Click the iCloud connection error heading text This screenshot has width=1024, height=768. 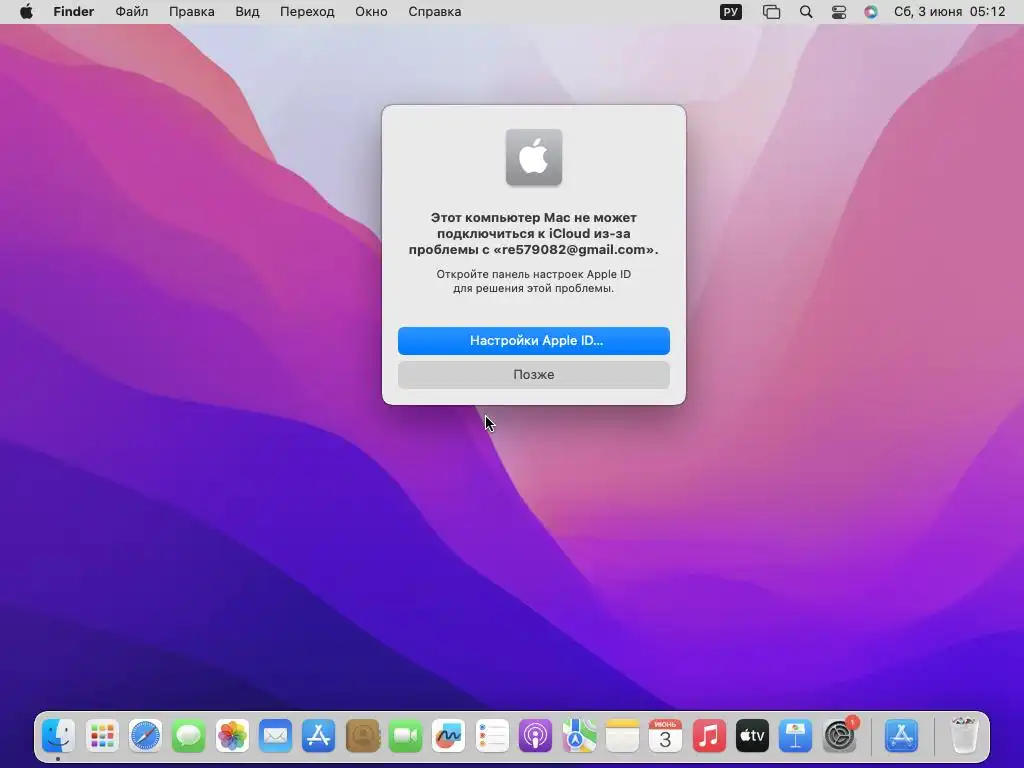534,233
